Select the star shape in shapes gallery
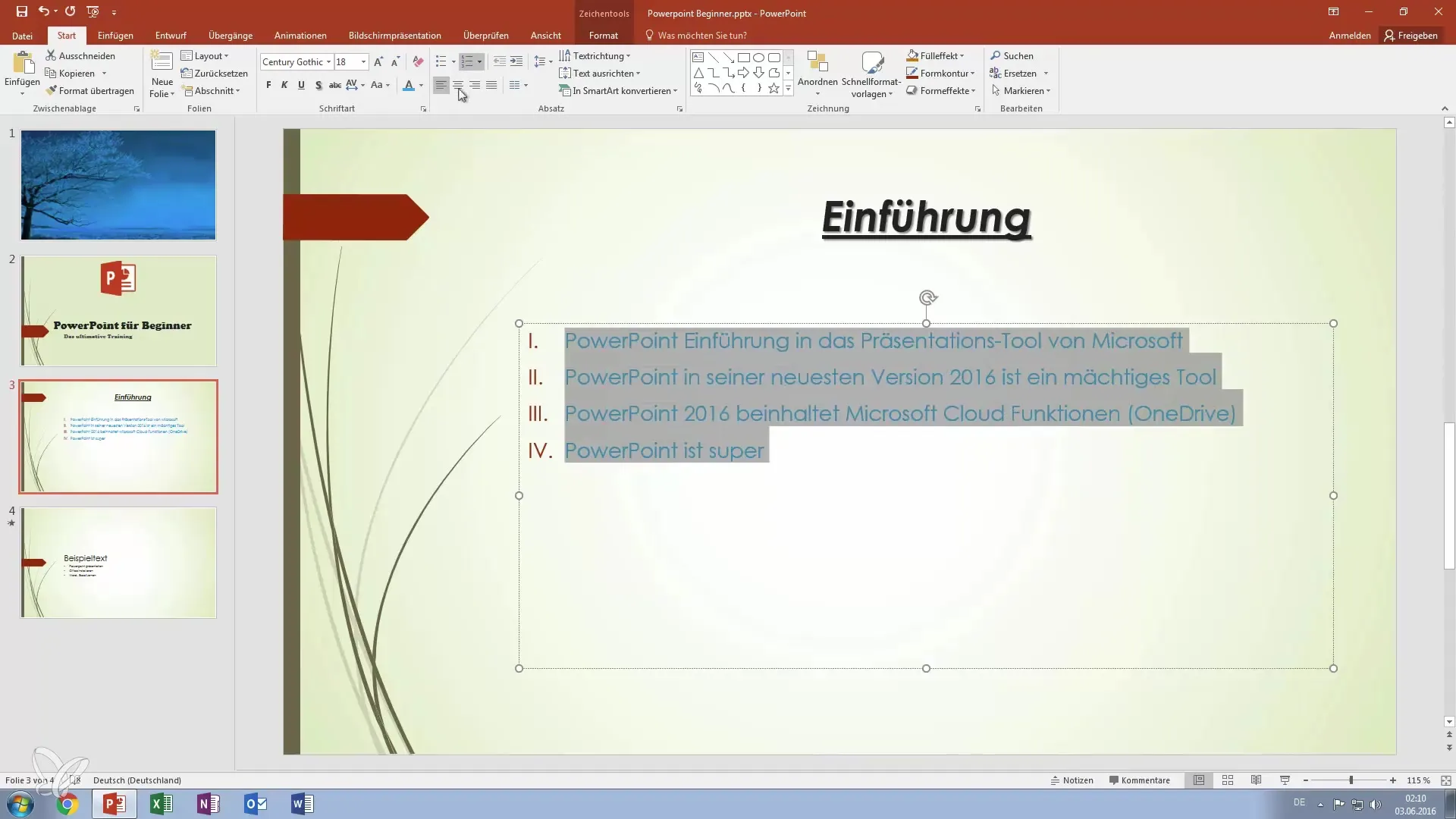Viewport: 1456px width, 819px height. click(x=773, y=88)
